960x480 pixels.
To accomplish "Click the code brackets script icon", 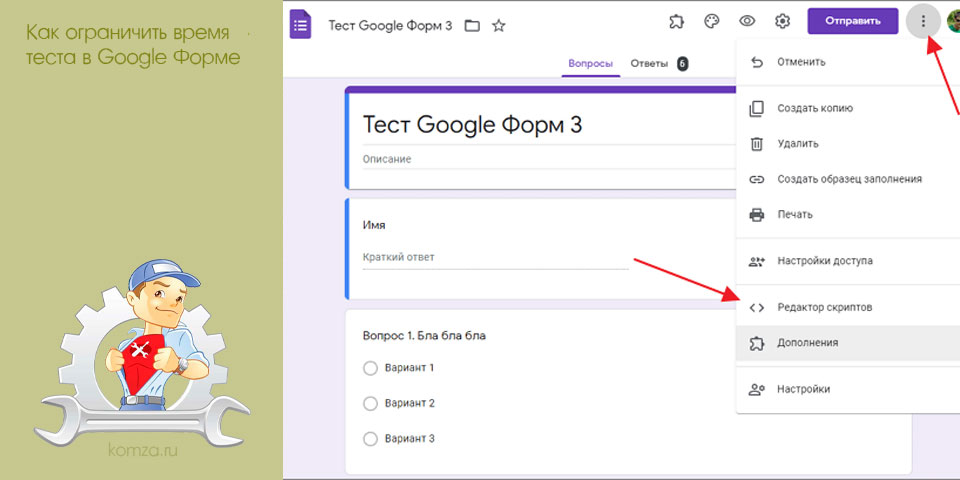I will [x=757, y=307].
